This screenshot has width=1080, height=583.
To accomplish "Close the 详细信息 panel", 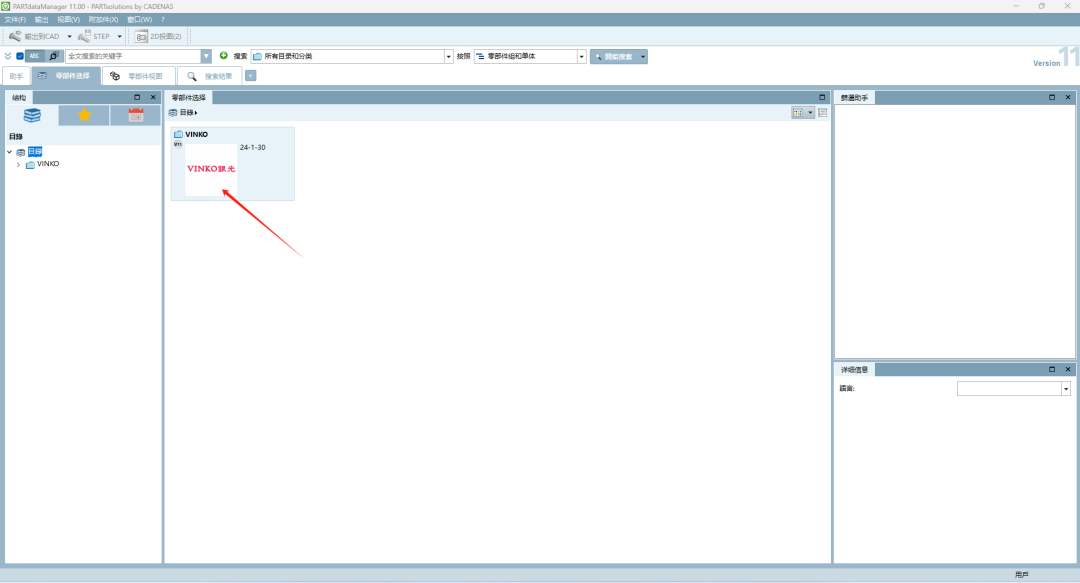I will click(1068, 369).
